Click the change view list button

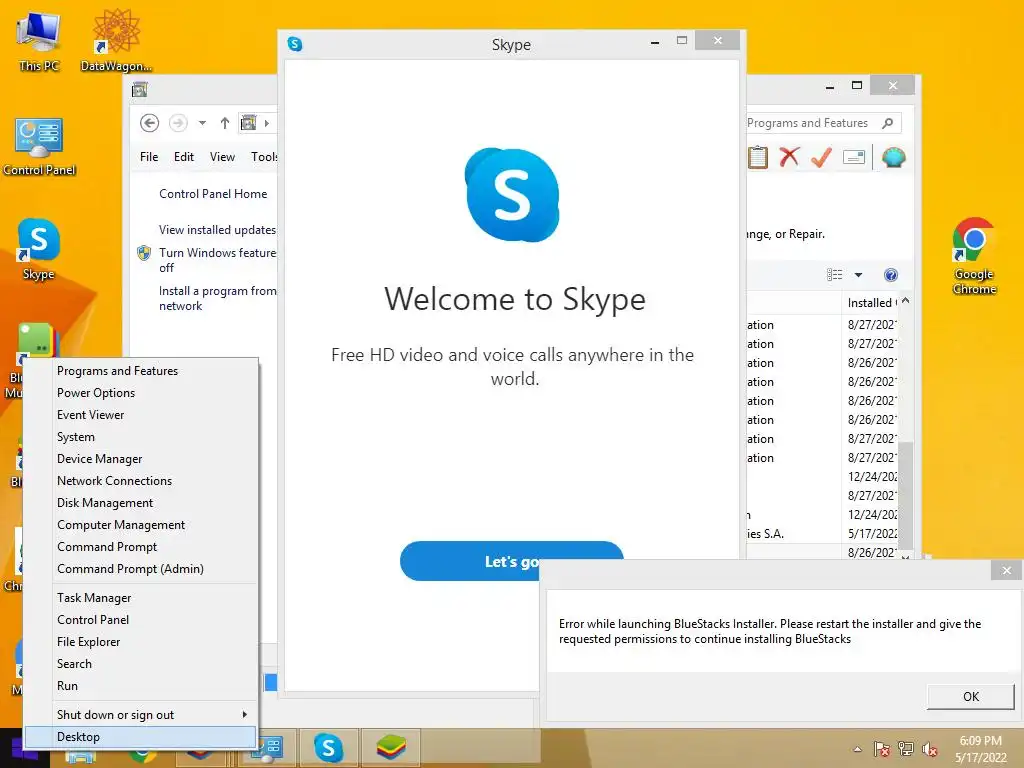tap(835, 275)
